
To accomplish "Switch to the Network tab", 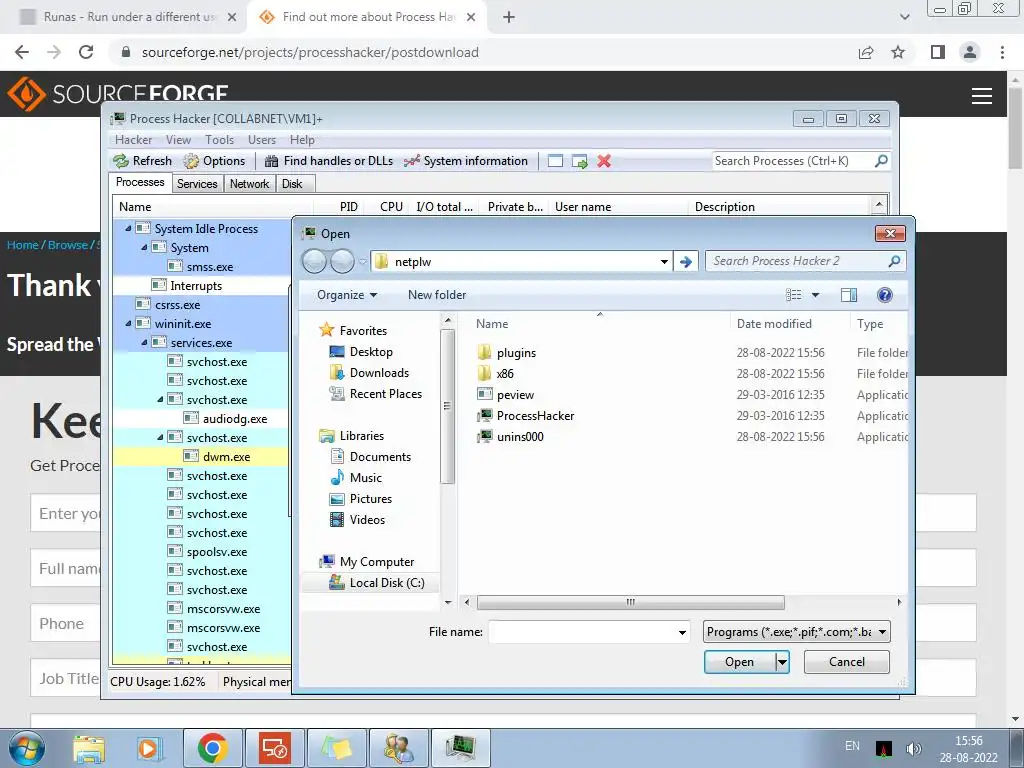I will tap(249, 184).
